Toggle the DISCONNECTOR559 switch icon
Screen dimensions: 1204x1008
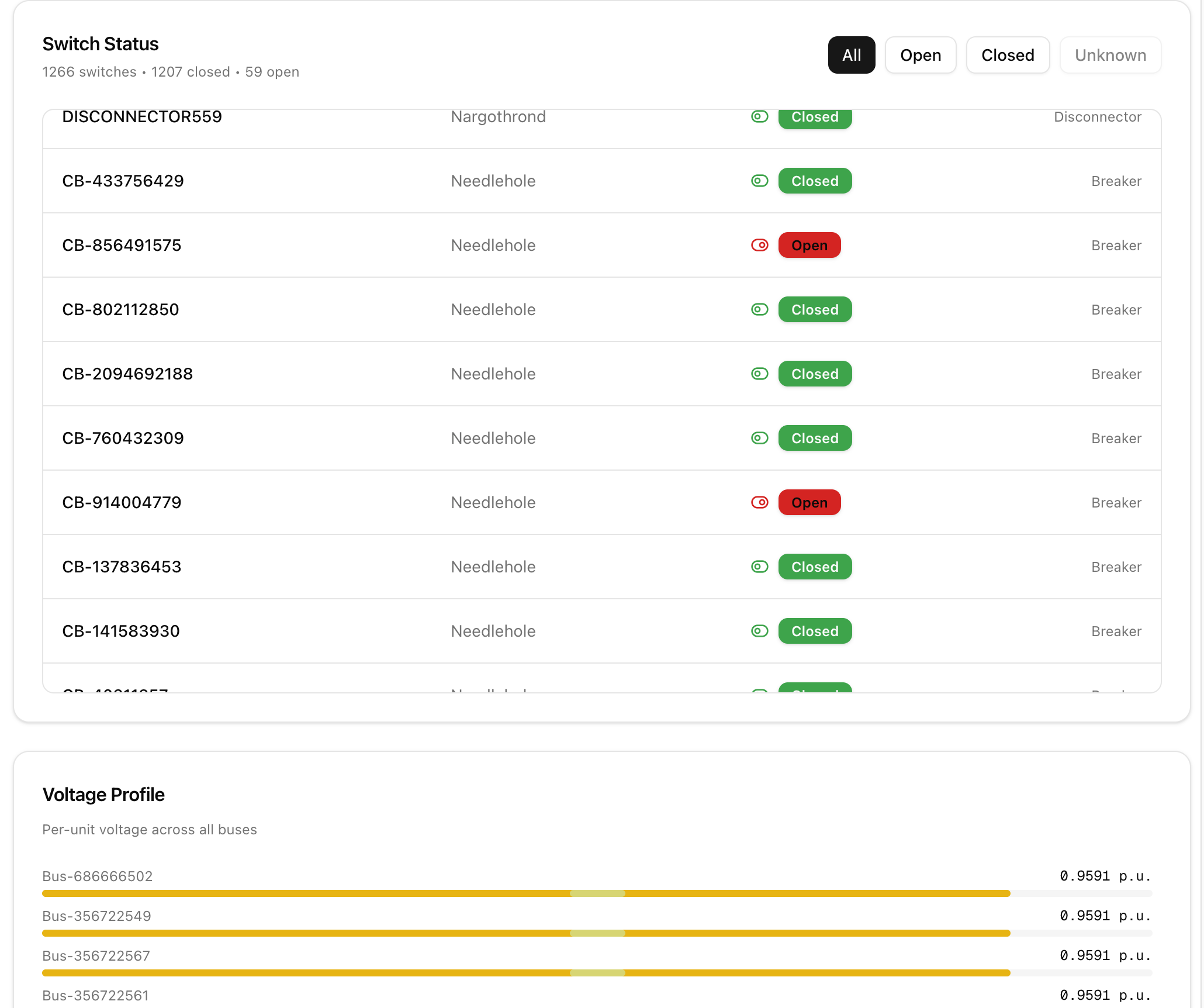tap(759, 117)
